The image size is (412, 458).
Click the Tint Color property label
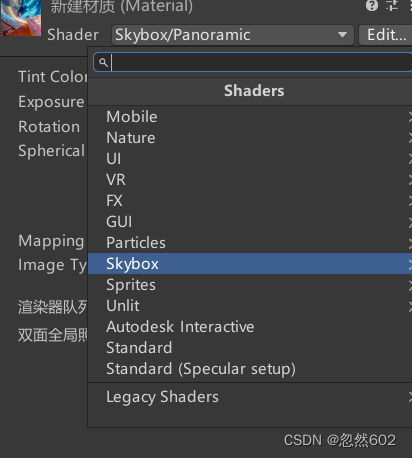tap(53, 77)
